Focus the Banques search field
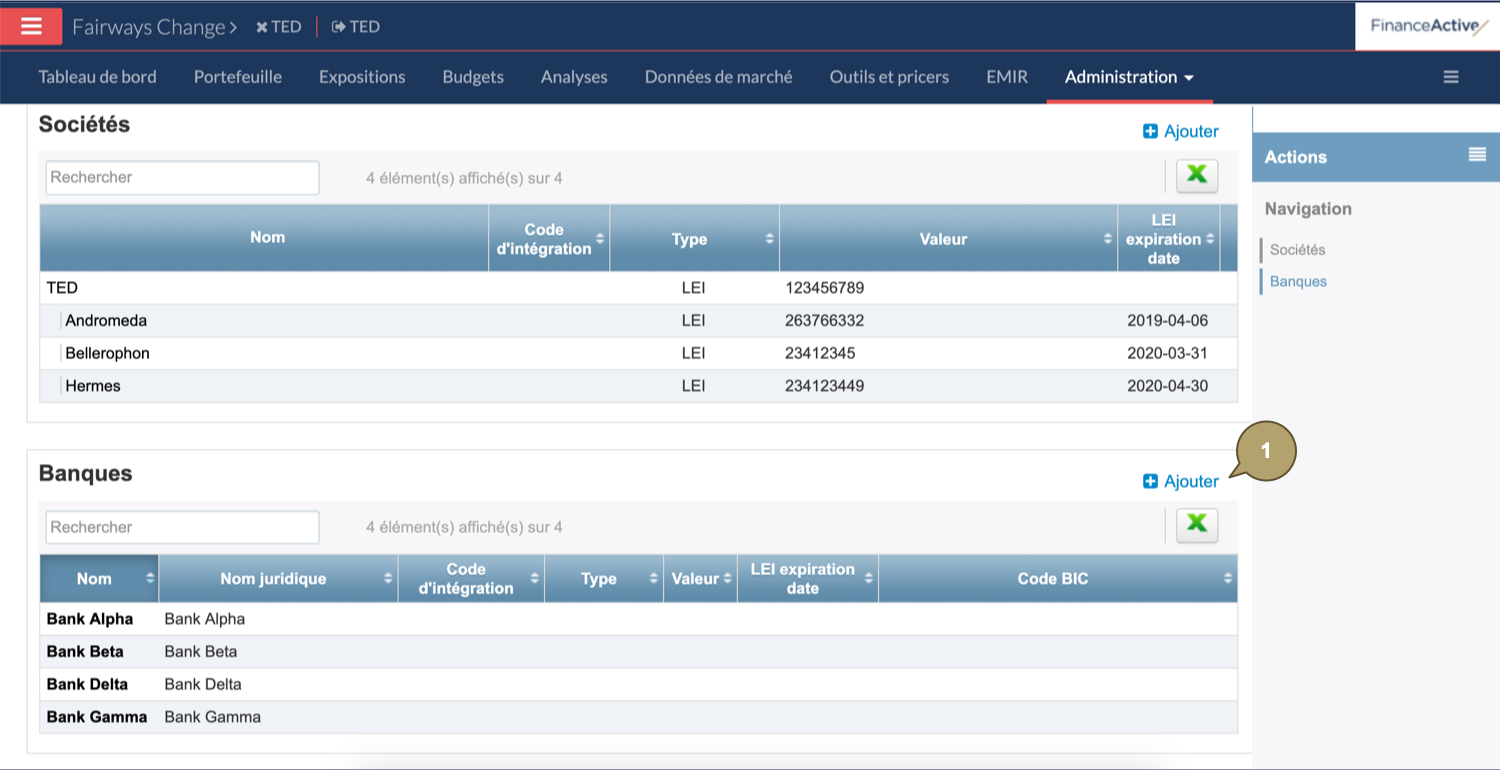The width and height of the screenshot is (1500, 770). point(182,527)
